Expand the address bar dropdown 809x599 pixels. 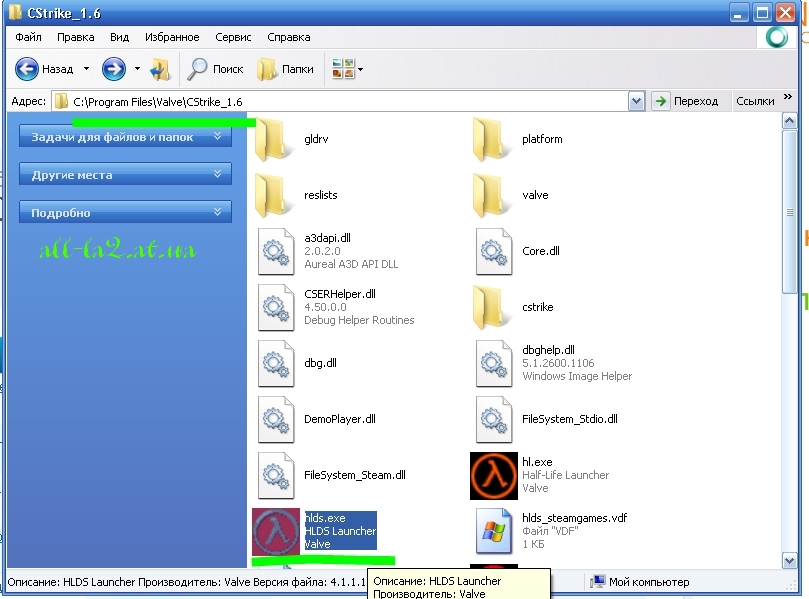[x=636, y=101]
